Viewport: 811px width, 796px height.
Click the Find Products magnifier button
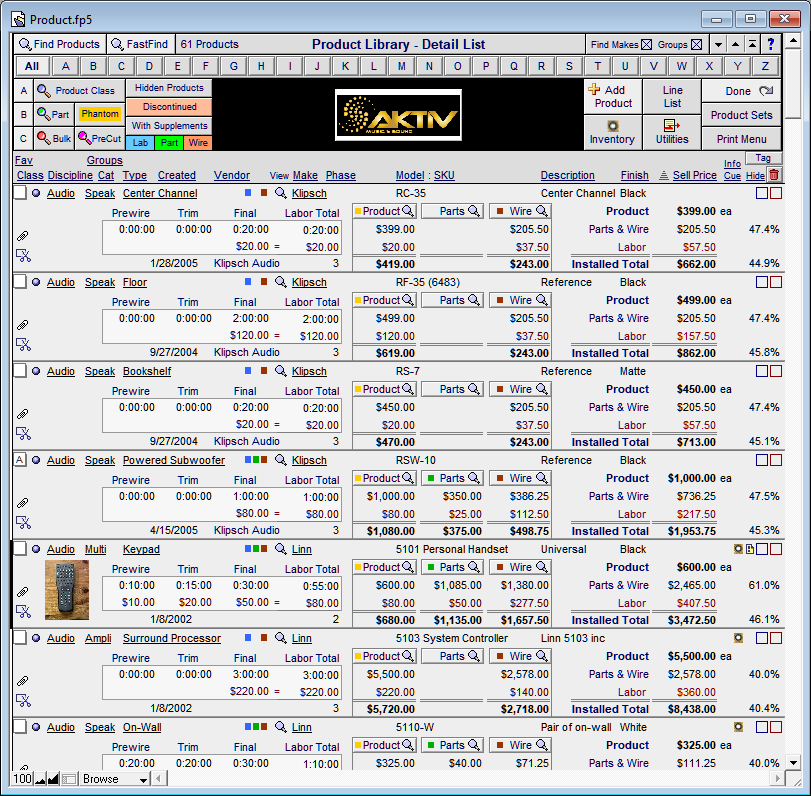[59, 44]
